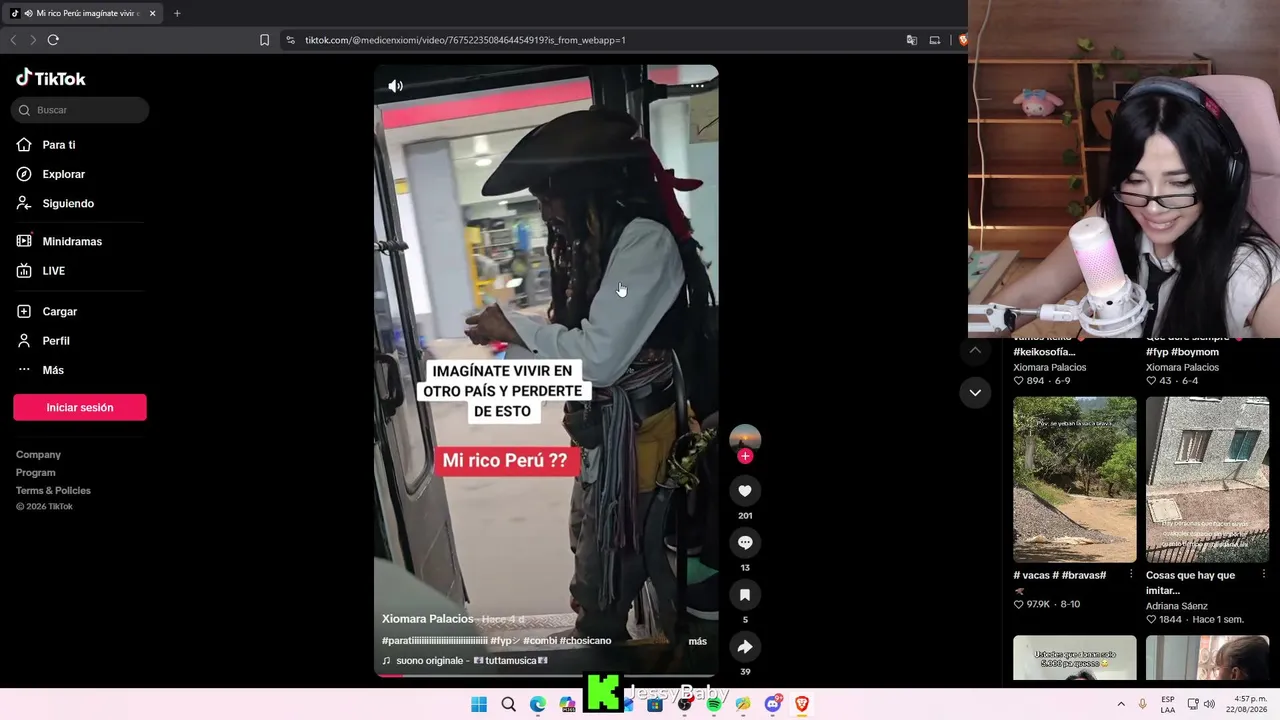The height and width of the screenshot is (720, 1280).
Task: Open the suono originale sound link
Action: coord(465,661)
